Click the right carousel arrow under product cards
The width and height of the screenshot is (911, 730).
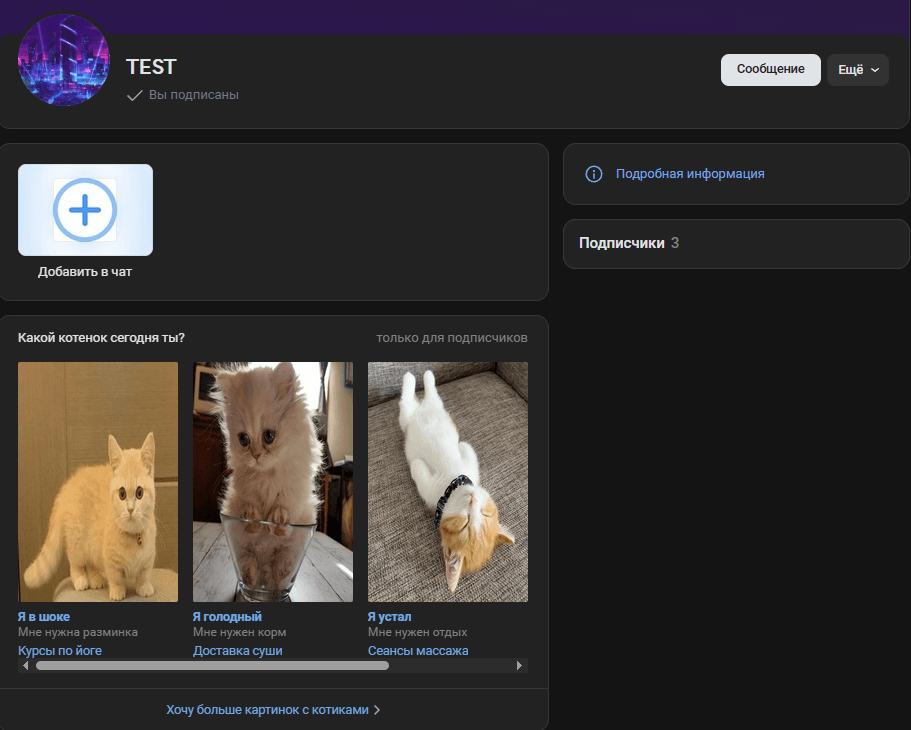click(521, 663)
